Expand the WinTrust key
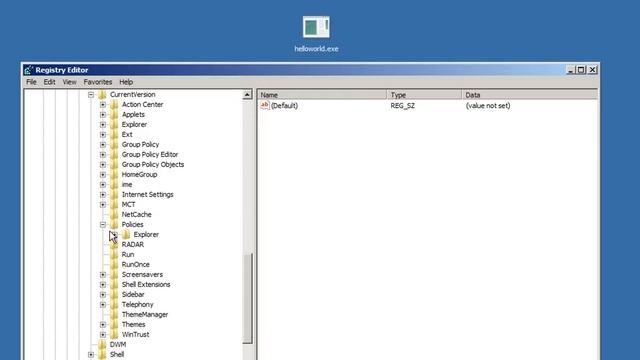Image resolution: width=640 pixels, height=360 pixels. tap(103, 335)
